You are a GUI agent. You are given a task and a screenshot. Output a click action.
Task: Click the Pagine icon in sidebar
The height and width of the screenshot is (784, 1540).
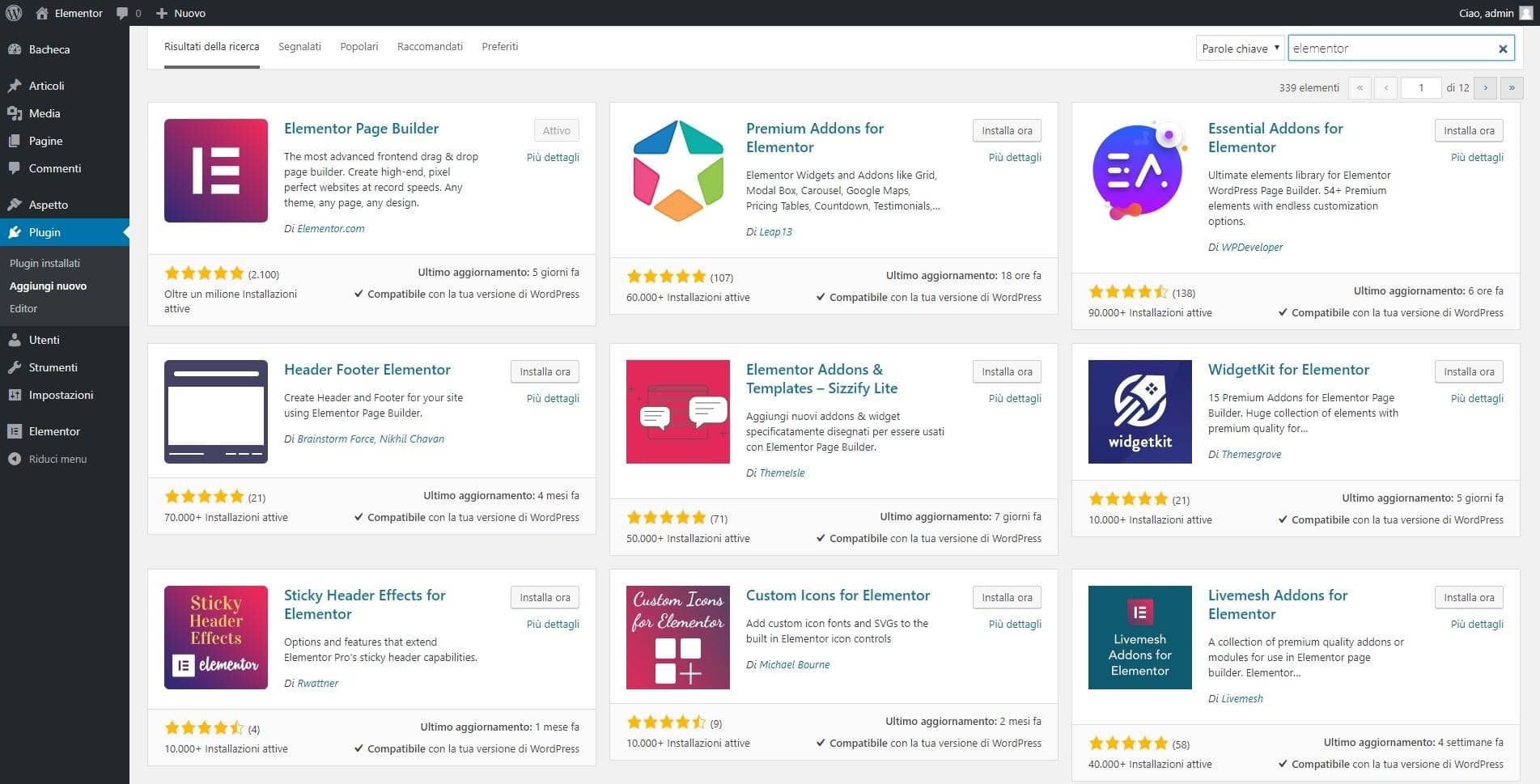pyautogui.click(x=15, y=141)
